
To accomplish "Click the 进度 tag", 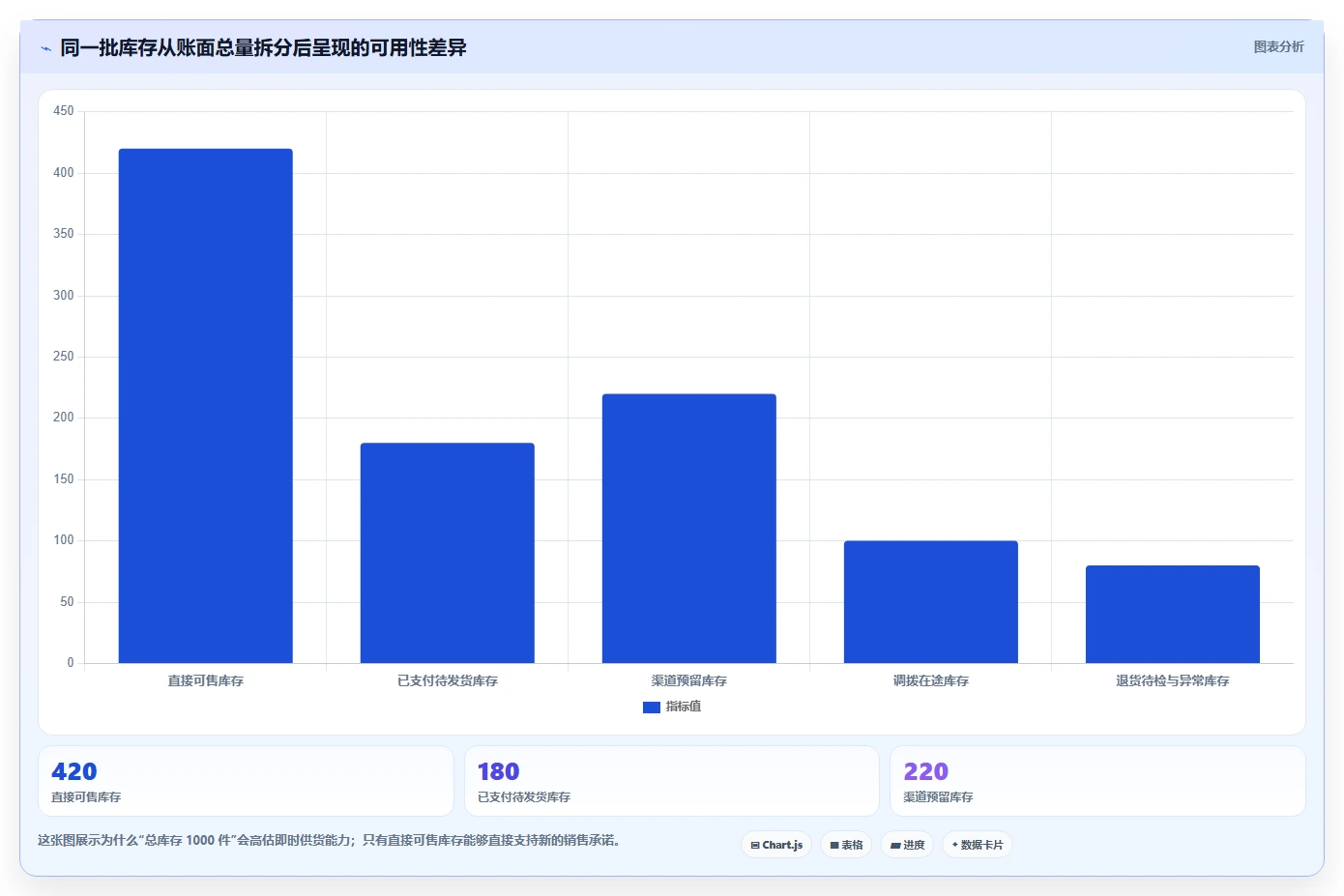I will (x=907, y=845).
